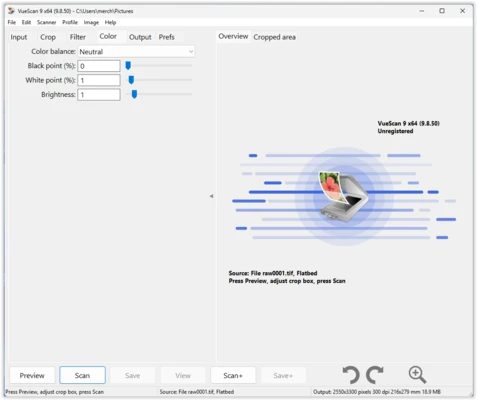Viewport: 477px width, 400px height.
Task: Click the grayed View button
Action: click(183, 375)
